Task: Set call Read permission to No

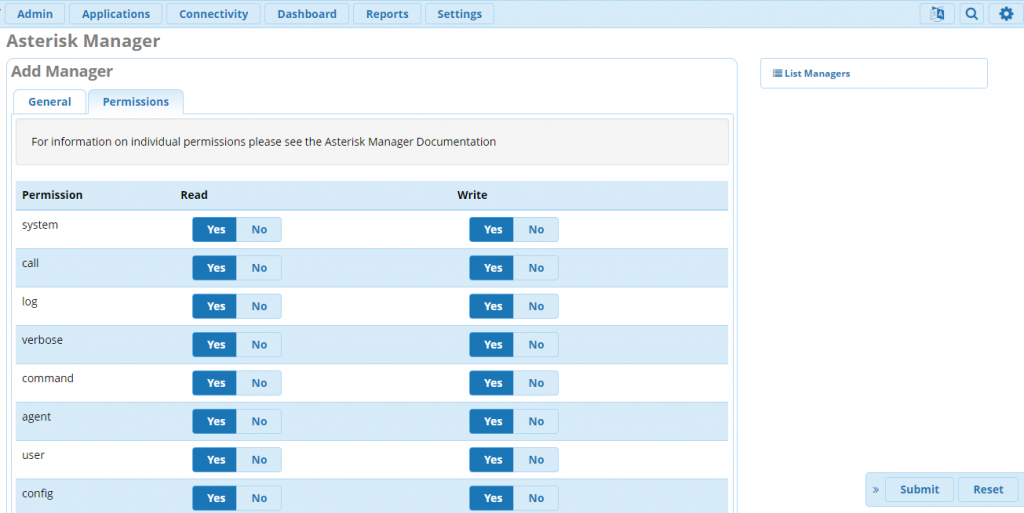Action: coord(259,268)
